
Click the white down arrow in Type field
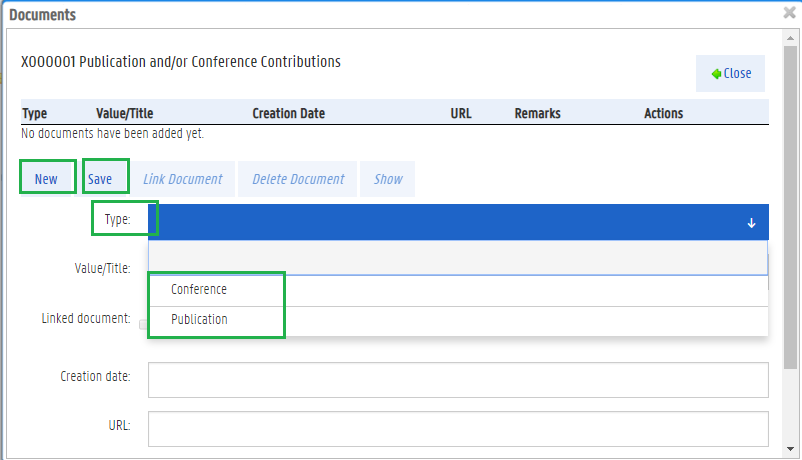tap(751, 223)
